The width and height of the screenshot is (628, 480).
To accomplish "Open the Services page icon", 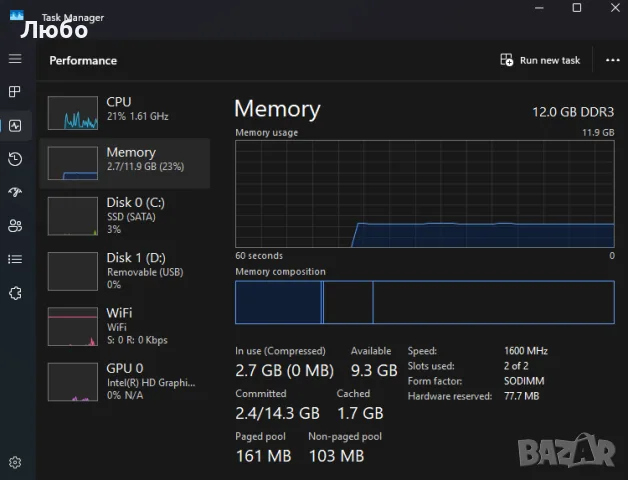I will coord(15,293).
